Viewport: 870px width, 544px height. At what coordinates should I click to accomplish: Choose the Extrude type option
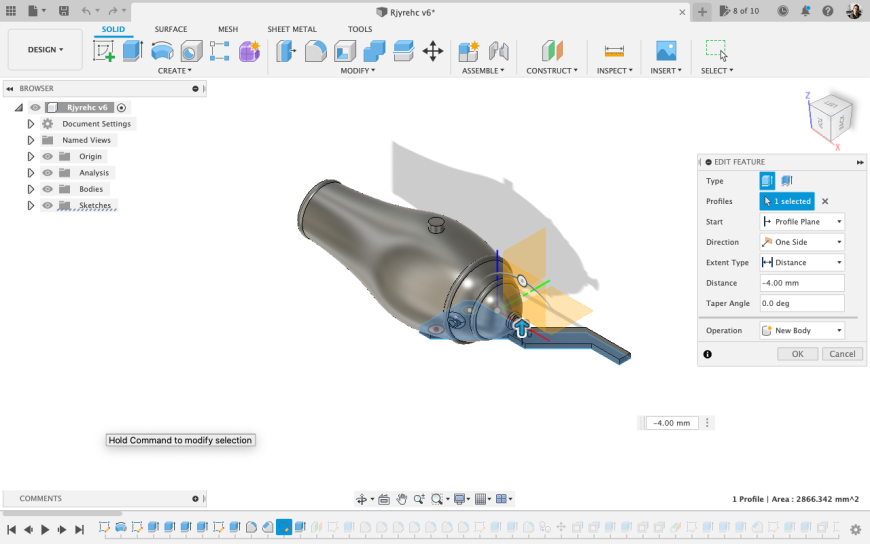767,181
